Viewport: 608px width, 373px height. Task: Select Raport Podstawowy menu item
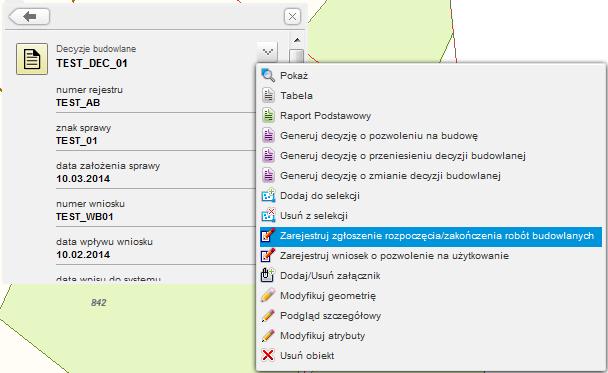click(x=325, y=116)
